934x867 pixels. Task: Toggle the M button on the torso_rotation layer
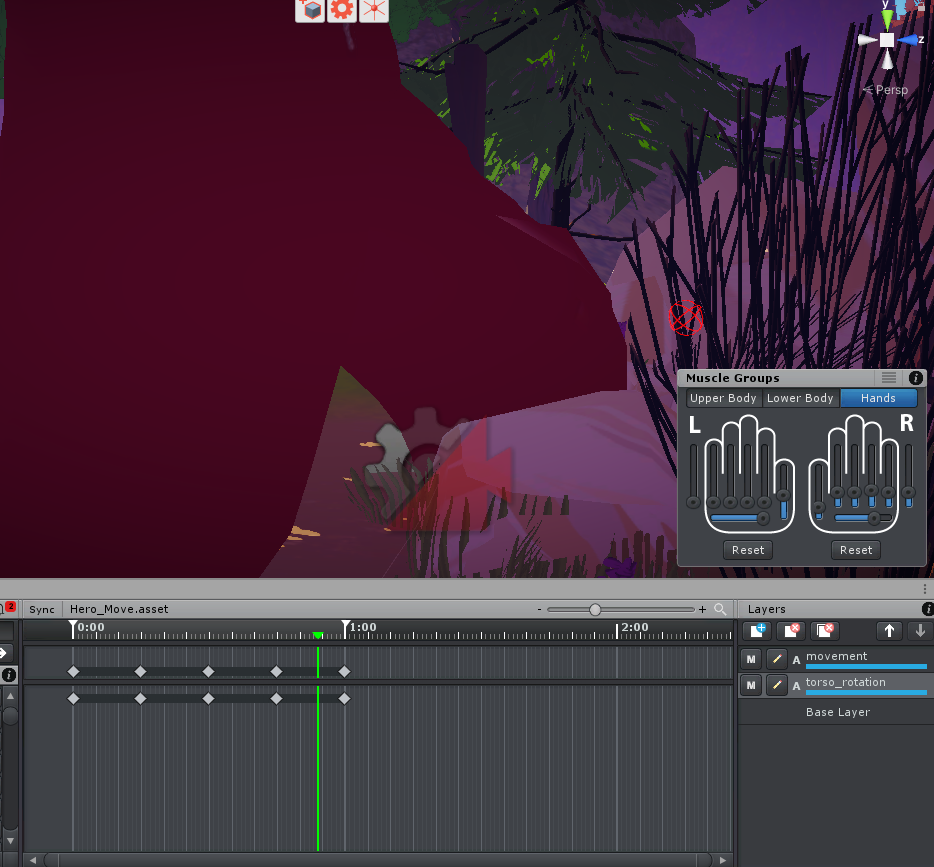[x=751, y=685]
